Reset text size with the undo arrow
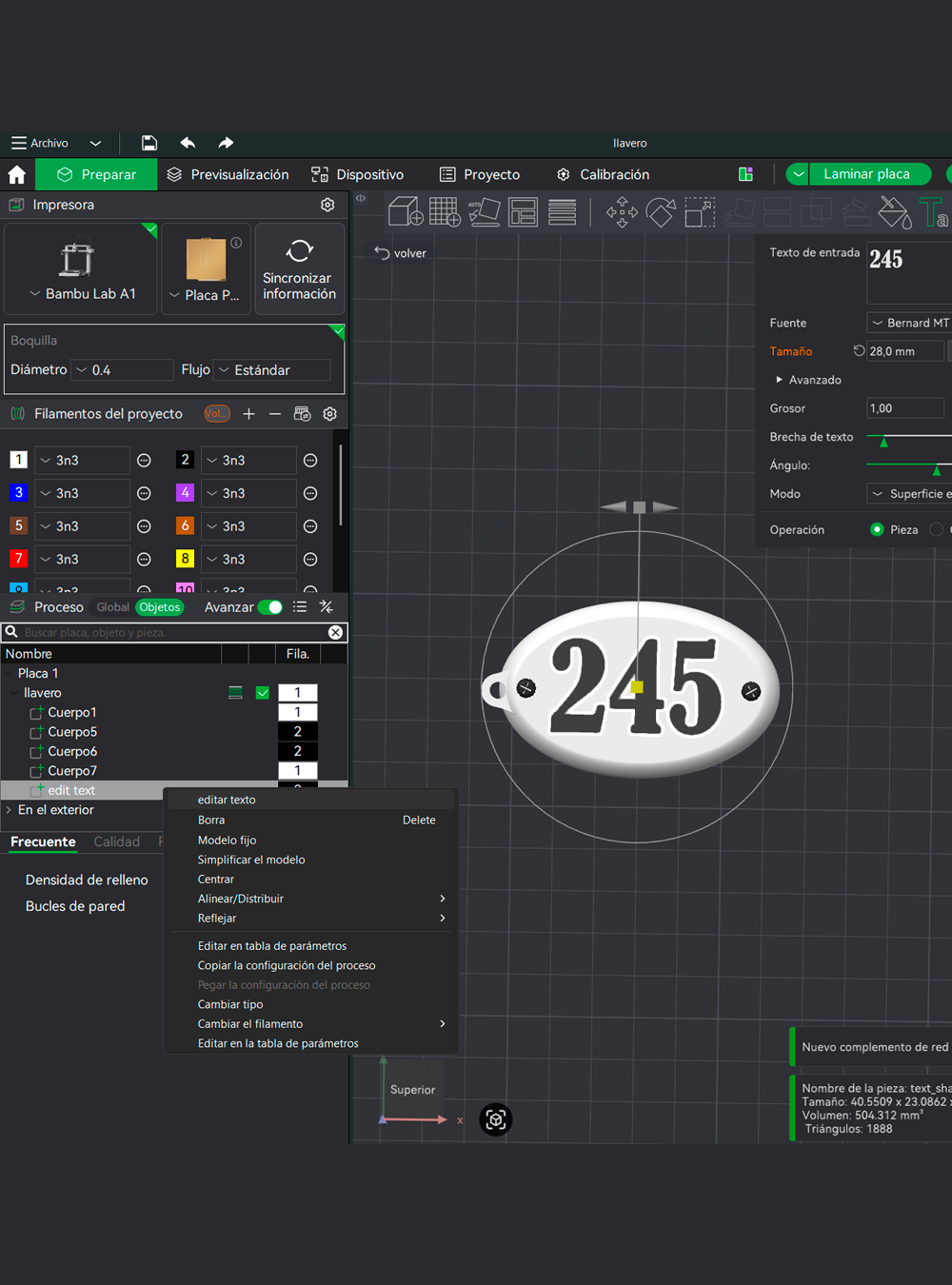The width and height of the screenshot is (952, 1285). click(859, 350)
